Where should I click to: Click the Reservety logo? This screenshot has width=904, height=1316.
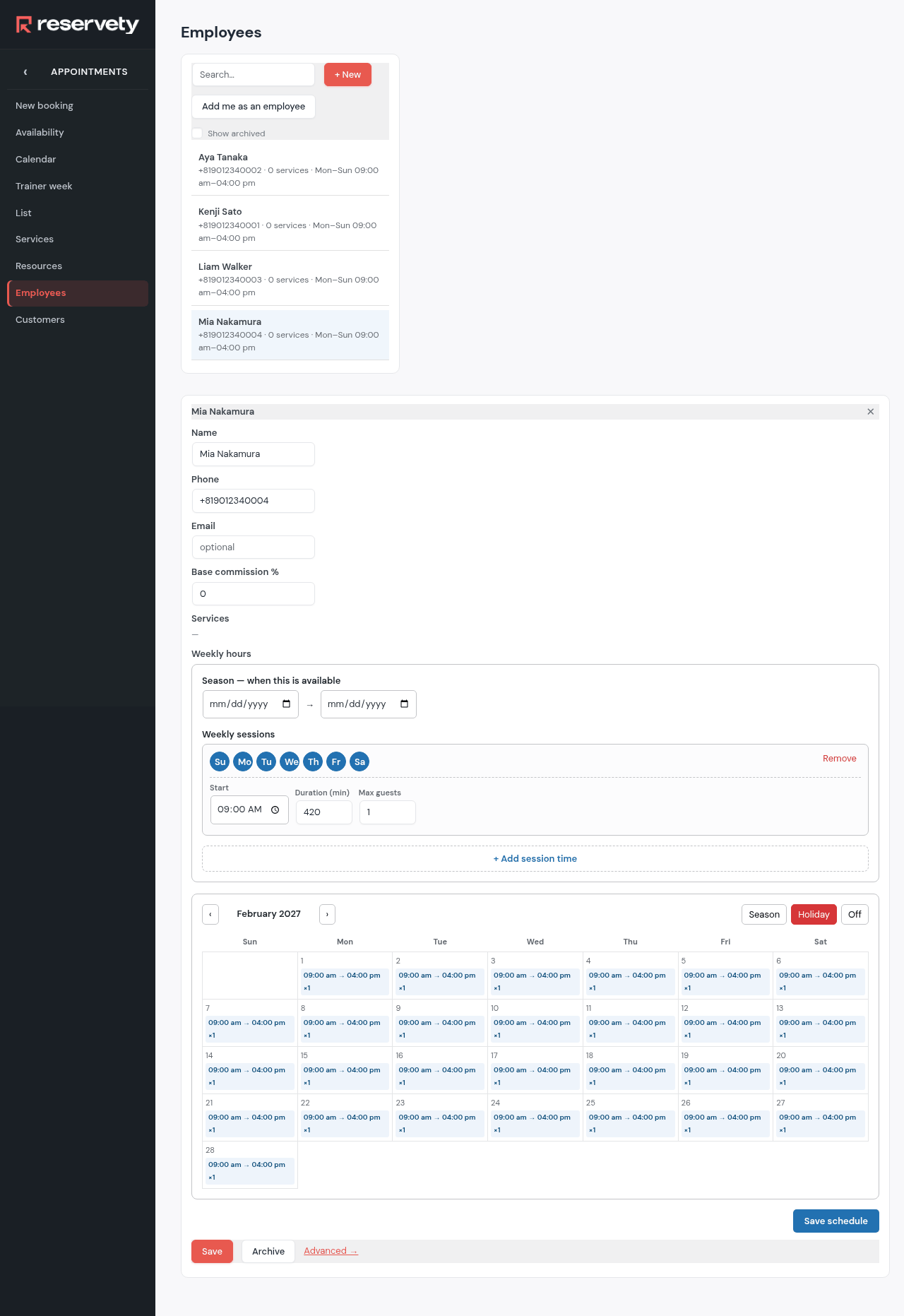point(78,25)
